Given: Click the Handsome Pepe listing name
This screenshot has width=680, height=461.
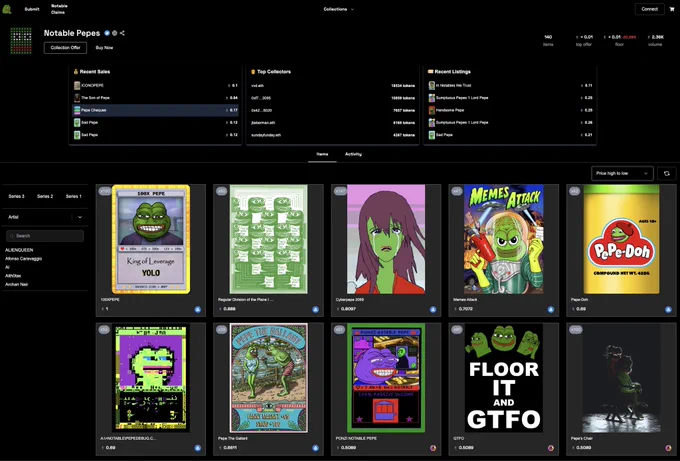Looking at the screenshot, I should pos(450,110).
